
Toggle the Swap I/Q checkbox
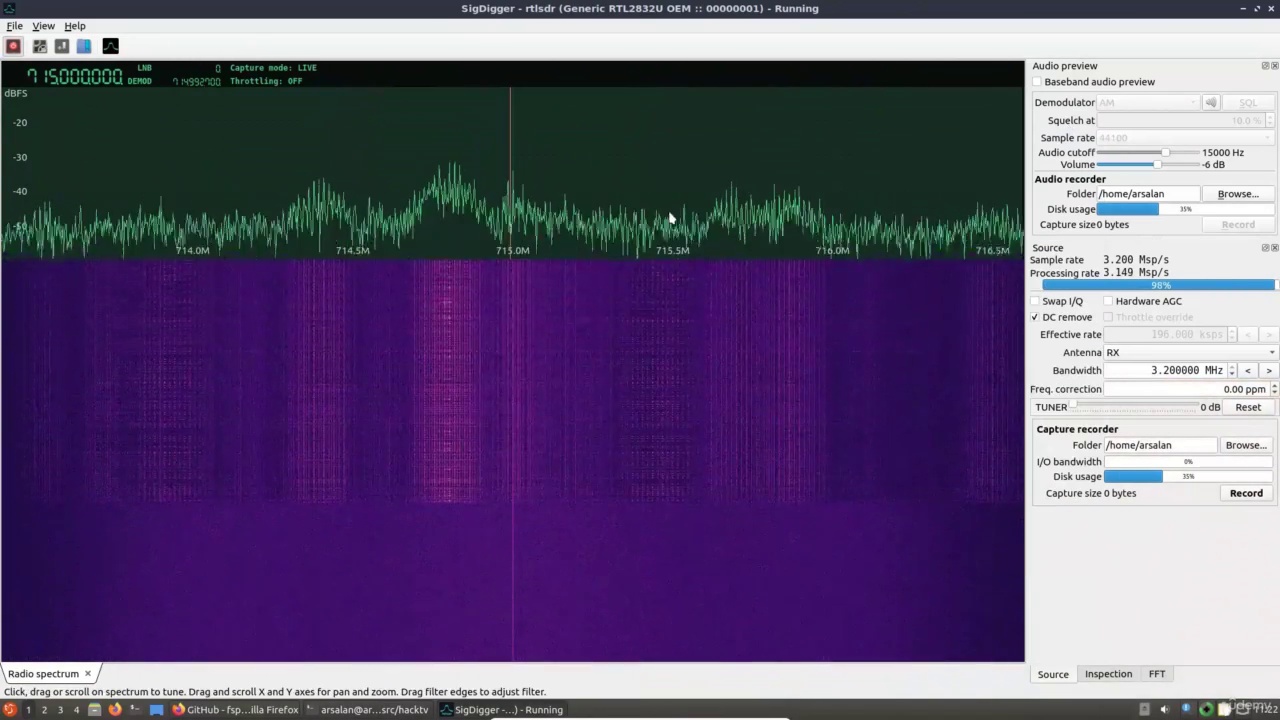click(x=1036, y=301)
